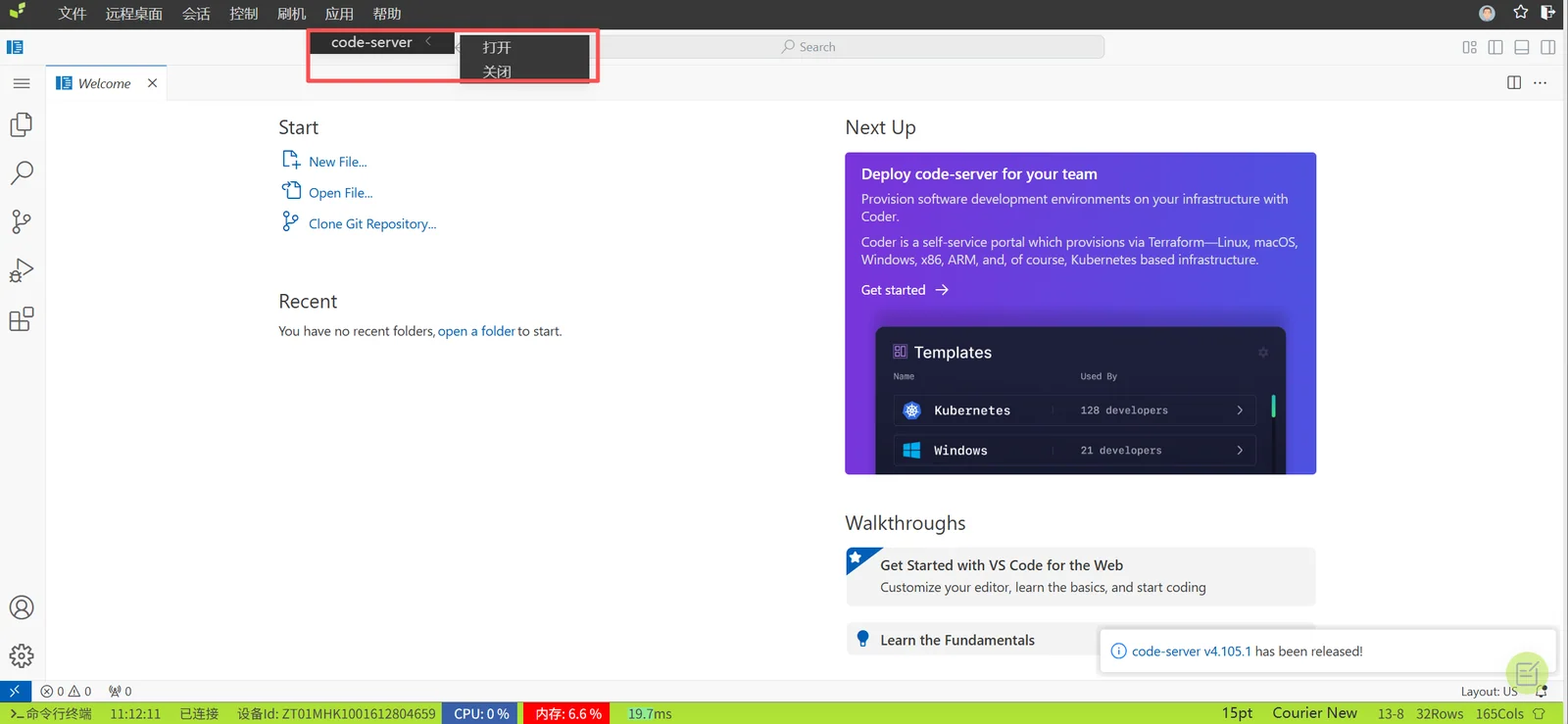Open the Manage gear in activity bar
Image resolution: width=1568 pixels, height=724 pixels.
[21, 656]
